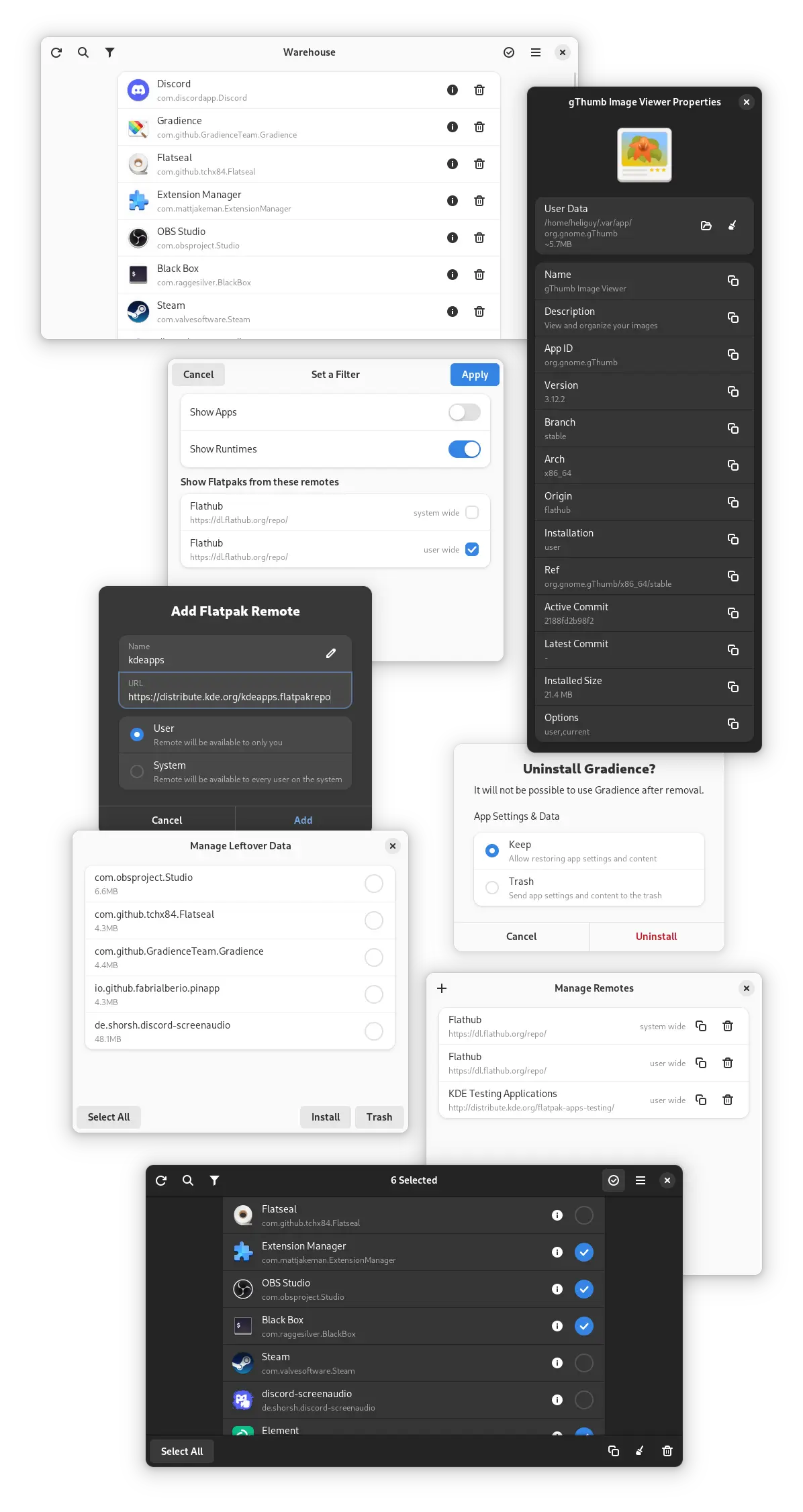The image size is (803, 1512).
Task: Open hamburger menu in 6 Selected window
Action: pyautogui.click(x=641, y=1180)
